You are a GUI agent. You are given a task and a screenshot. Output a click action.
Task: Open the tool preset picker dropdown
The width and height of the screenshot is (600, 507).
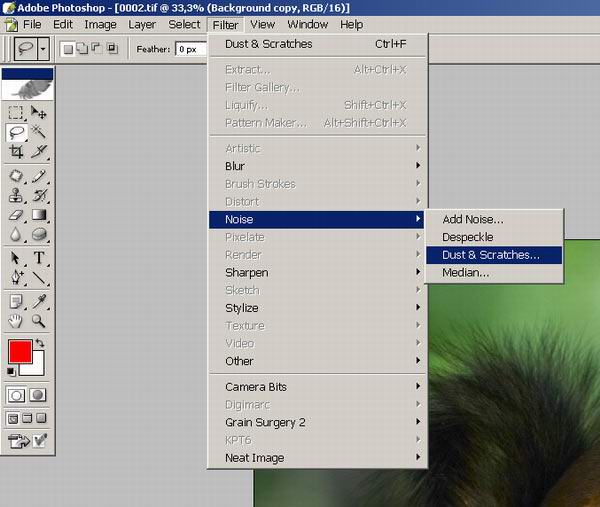pyautogui.click(x=43, y=49)
